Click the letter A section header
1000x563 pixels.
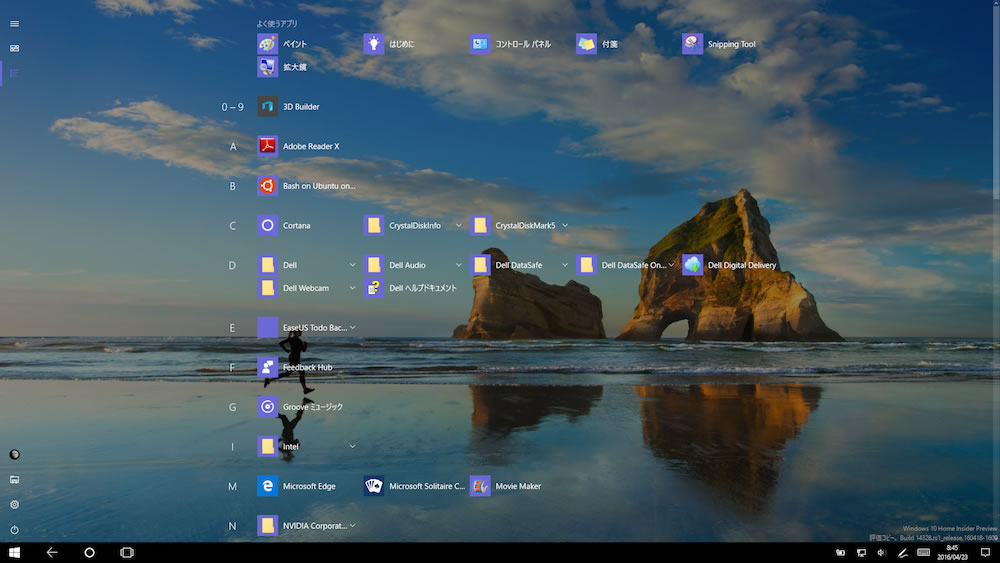click(233, 147)
